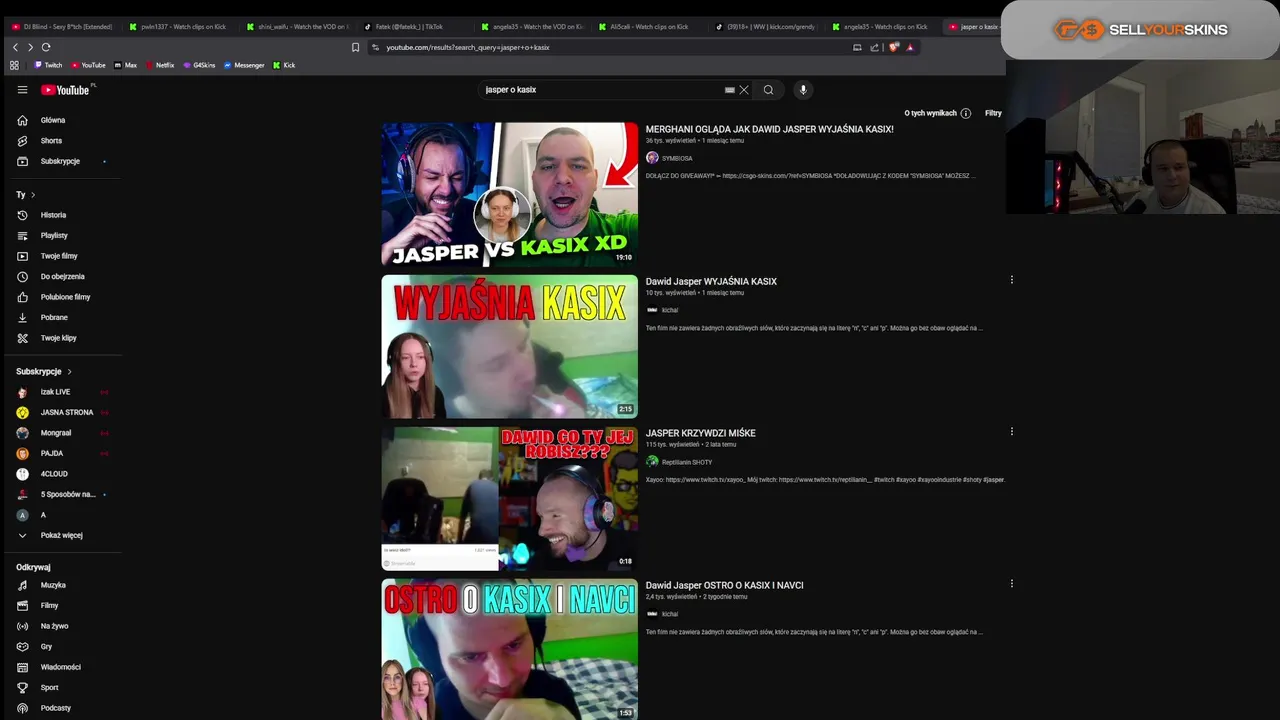Open the Brave shields icon in address bar
The height and width of the screenshot is (720, 1280).
click(x=894, y=47)
